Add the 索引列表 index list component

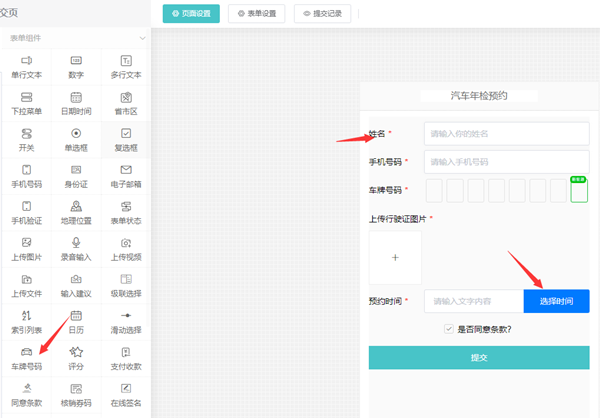(26, 322)
